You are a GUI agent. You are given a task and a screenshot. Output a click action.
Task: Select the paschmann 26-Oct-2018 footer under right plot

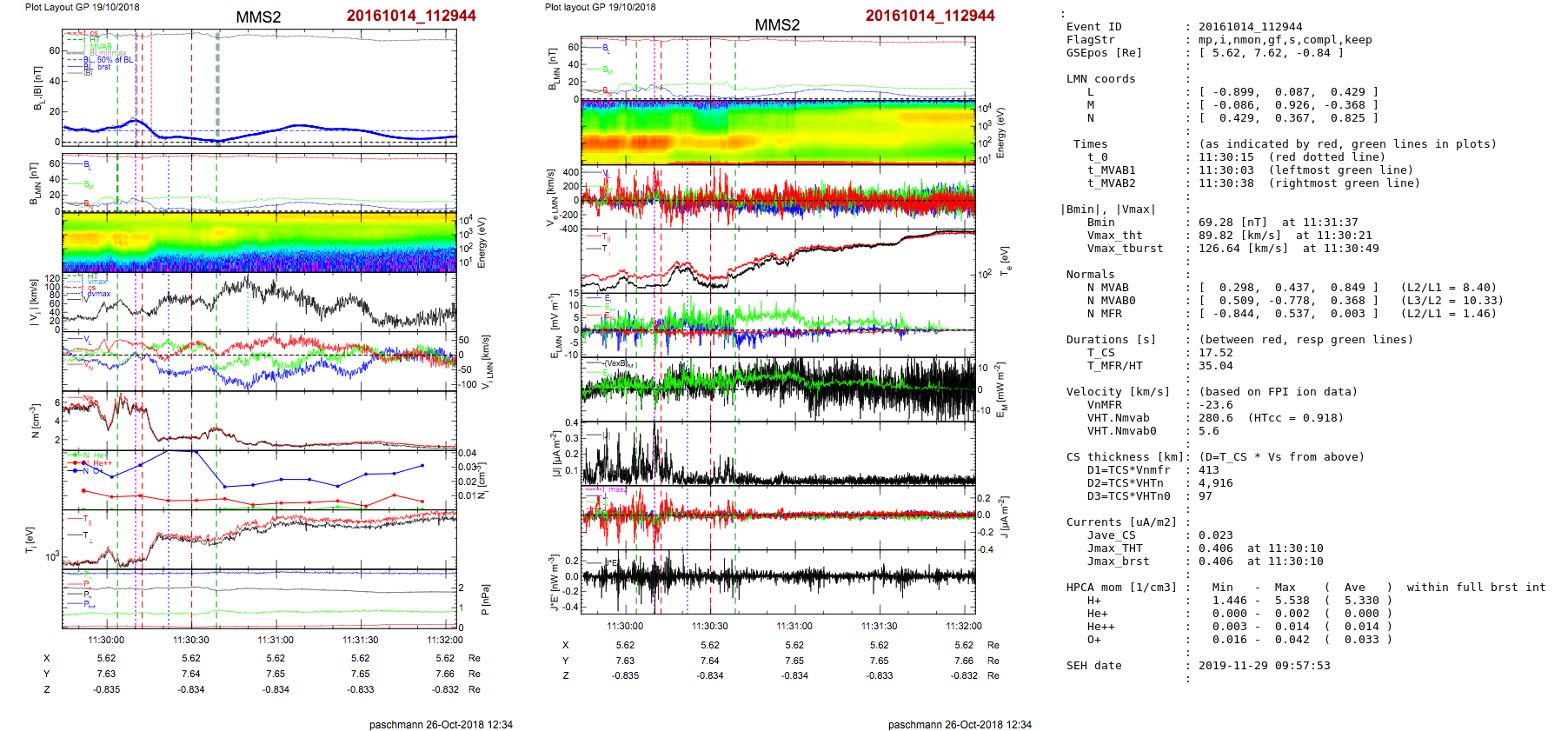pyautogui.click(x=960, y=724)
